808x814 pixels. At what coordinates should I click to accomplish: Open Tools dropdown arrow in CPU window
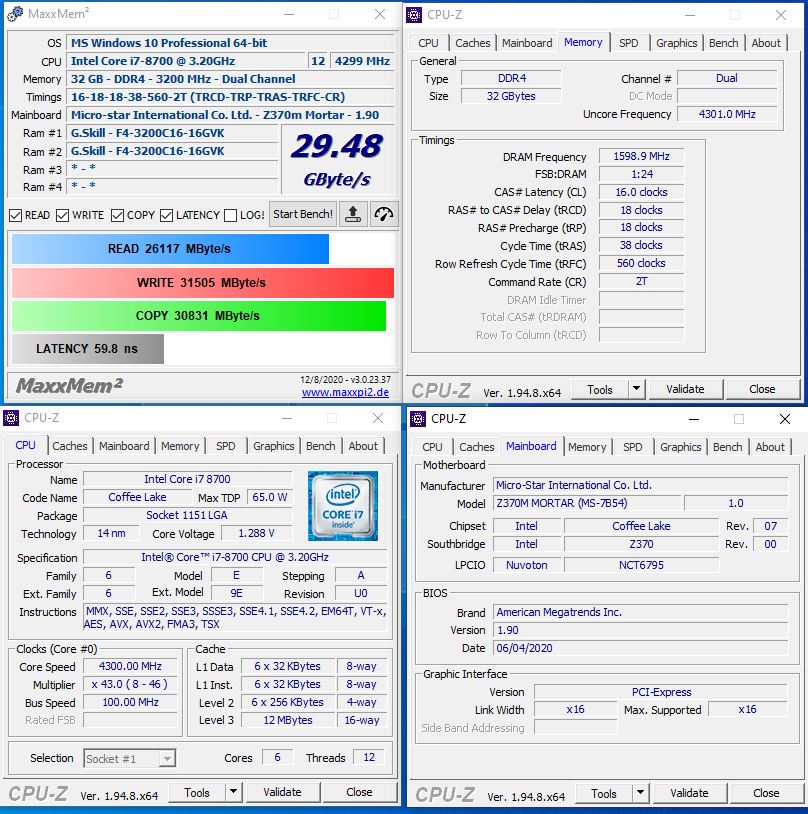233,792
